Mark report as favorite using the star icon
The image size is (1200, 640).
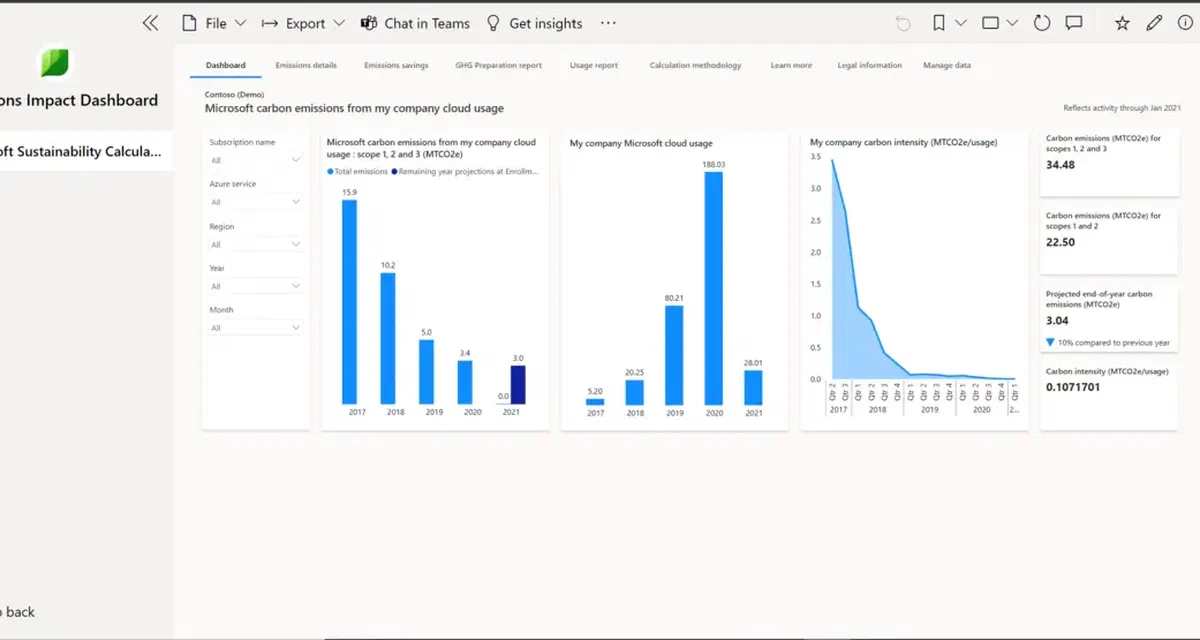pos(1121,22)
